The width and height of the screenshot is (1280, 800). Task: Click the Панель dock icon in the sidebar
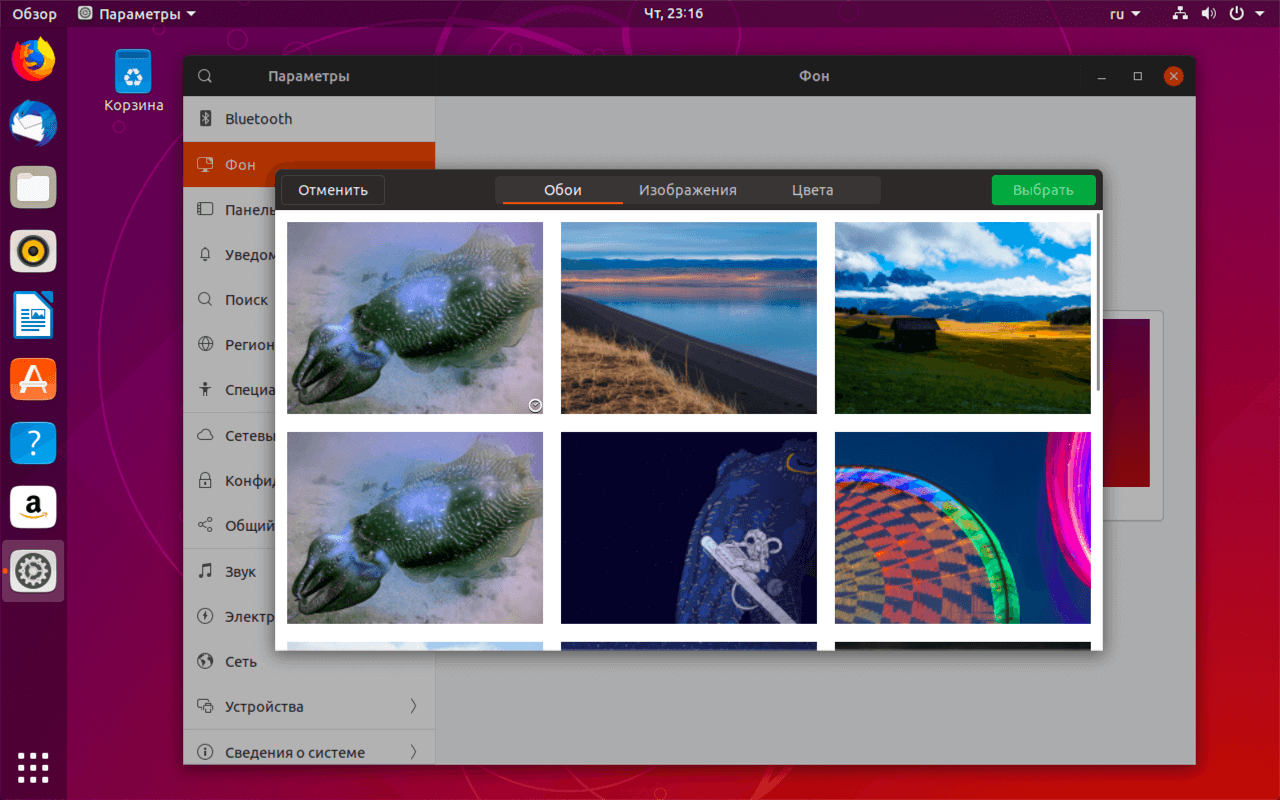pos(205,209)
